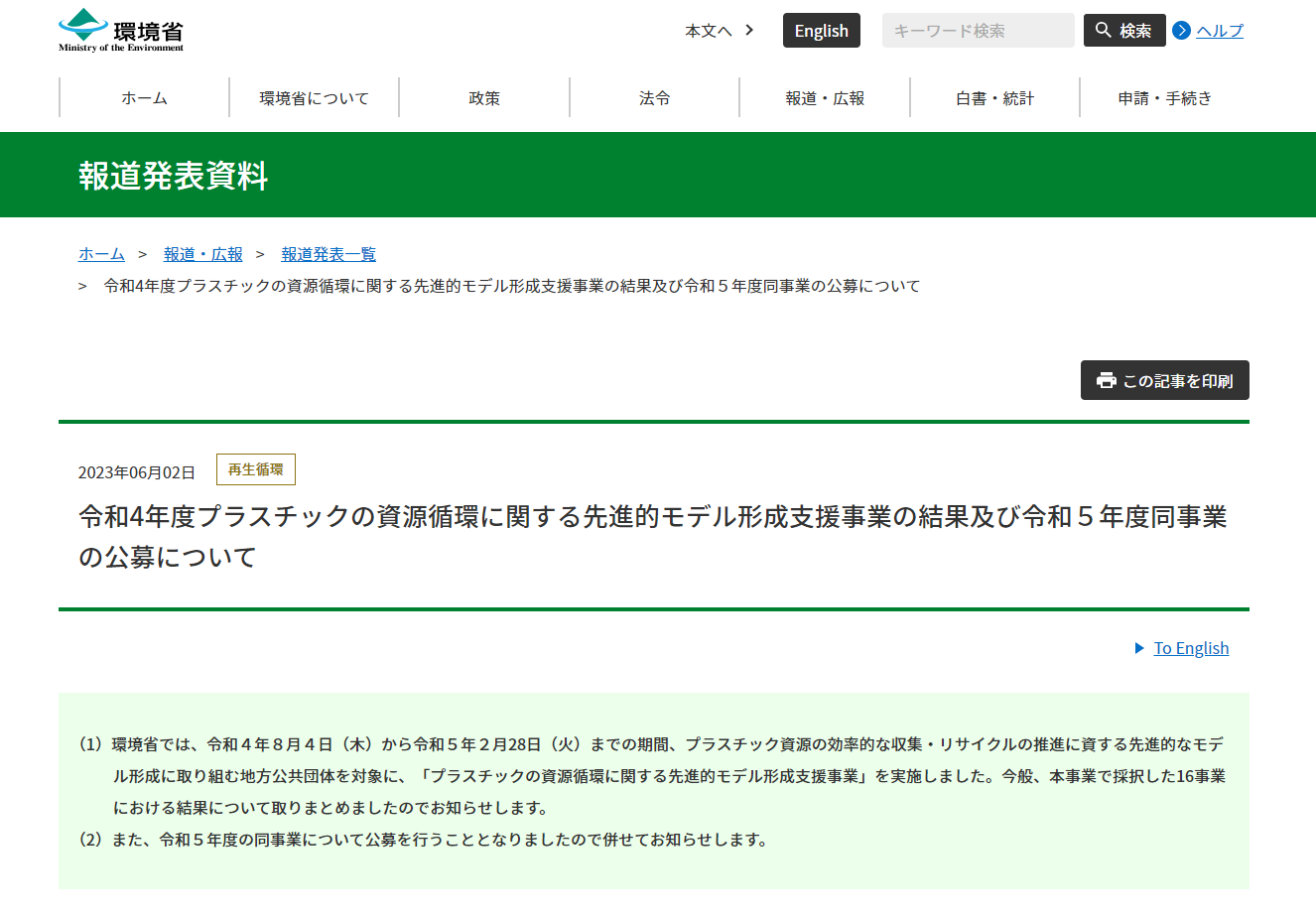Select 政策 in the navigation bar
Image resolution: width=1316 pixels, height=921 pixels.
(x=484, y=98)
